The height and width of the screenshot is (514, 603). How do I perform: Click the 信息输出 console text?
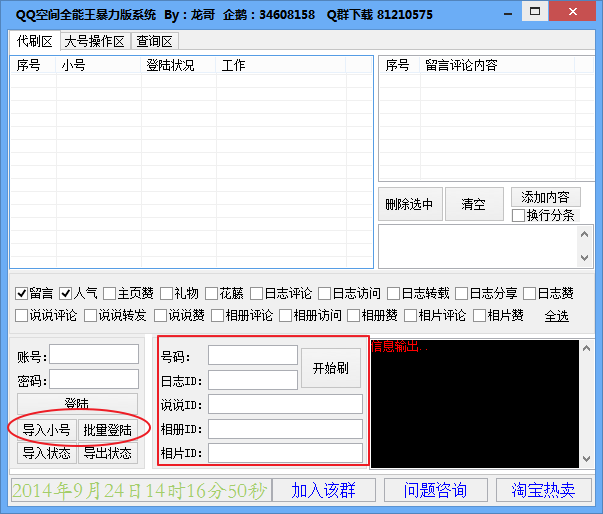(x=399, y=346)
